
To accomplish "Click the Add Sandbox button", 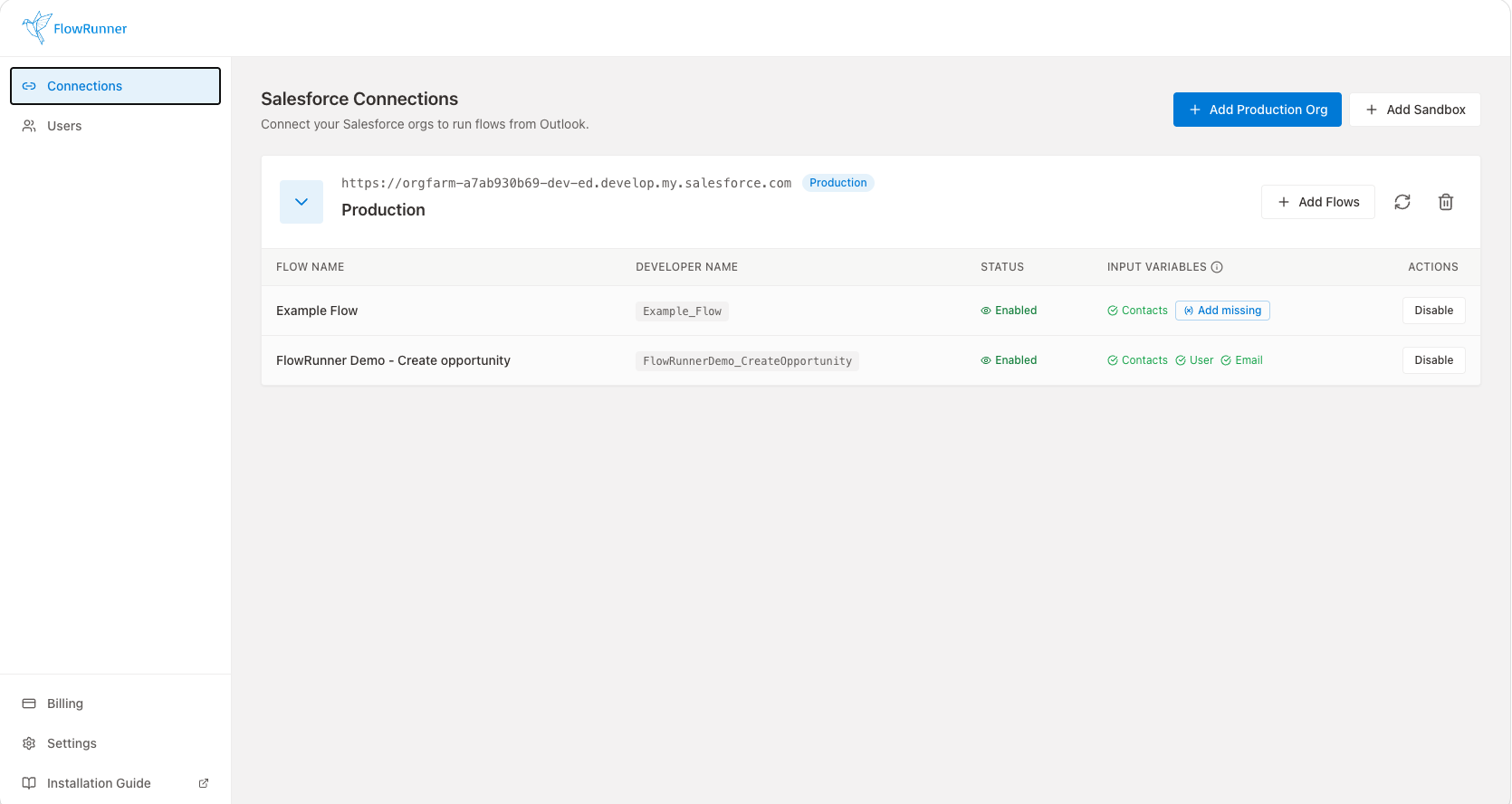I will click(1414, 110).
